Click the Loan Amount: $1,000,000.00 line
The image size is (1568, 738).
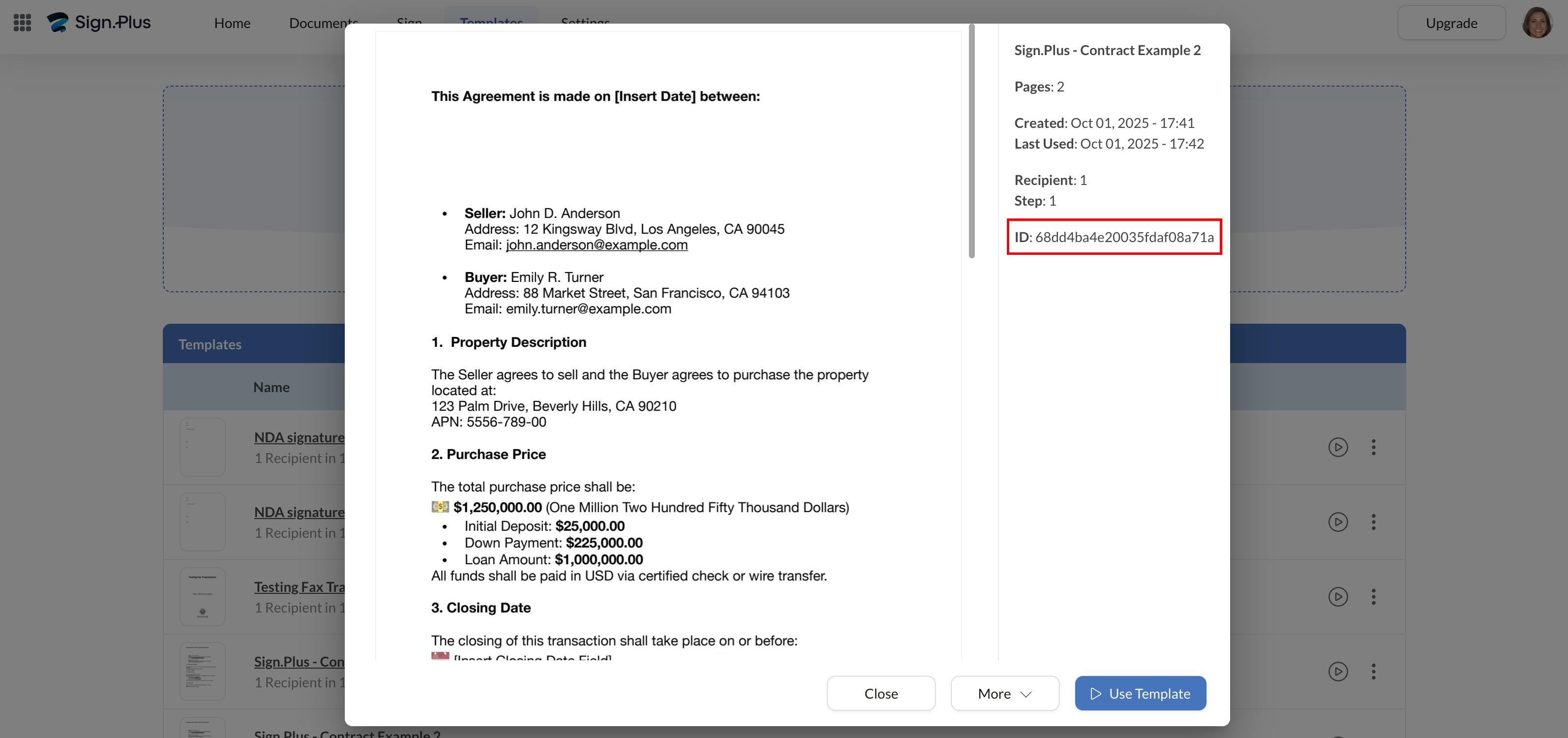(553, 559)
